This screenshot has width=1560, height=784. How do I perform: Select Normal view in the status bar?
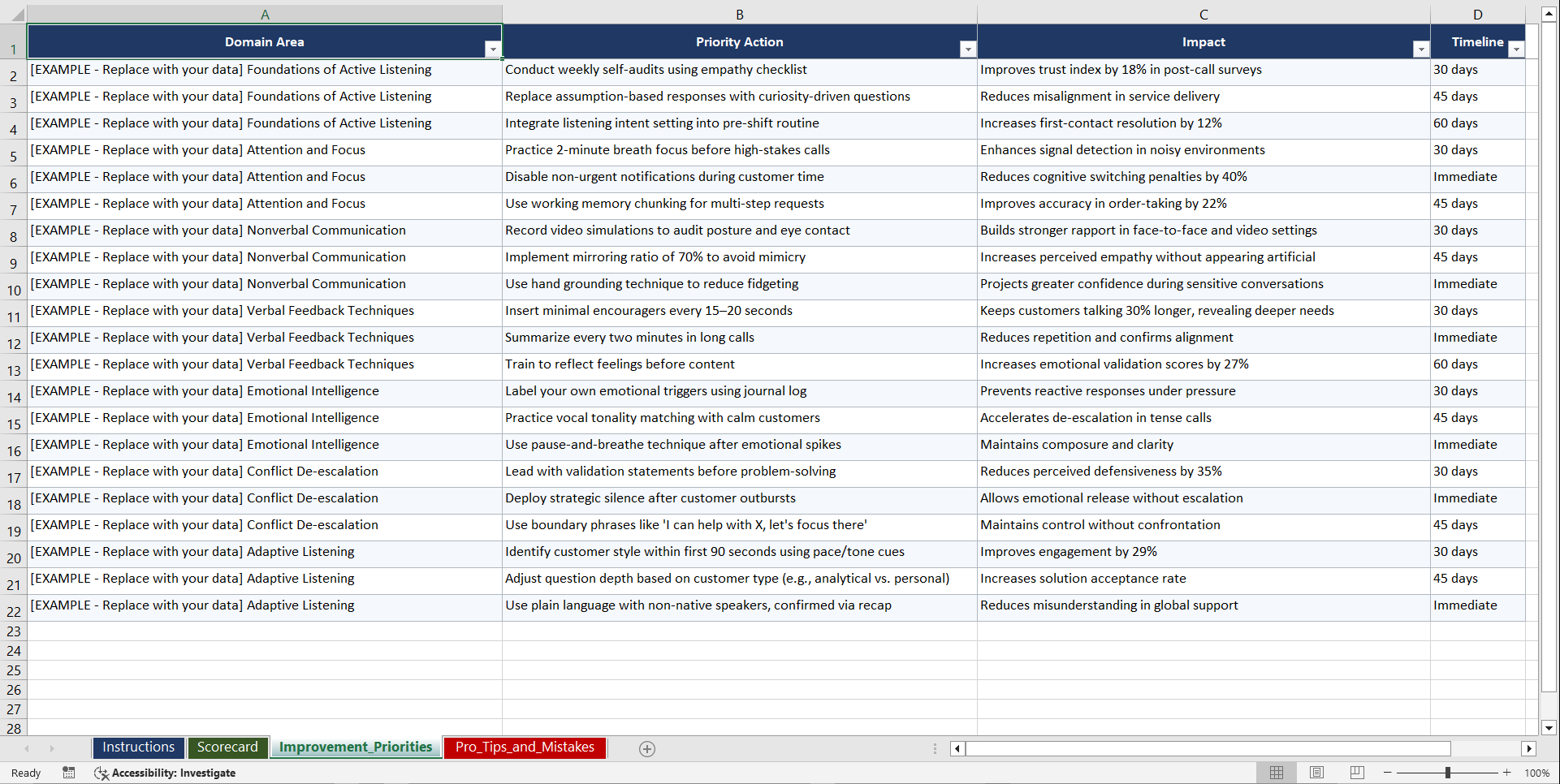(1276, 772)
